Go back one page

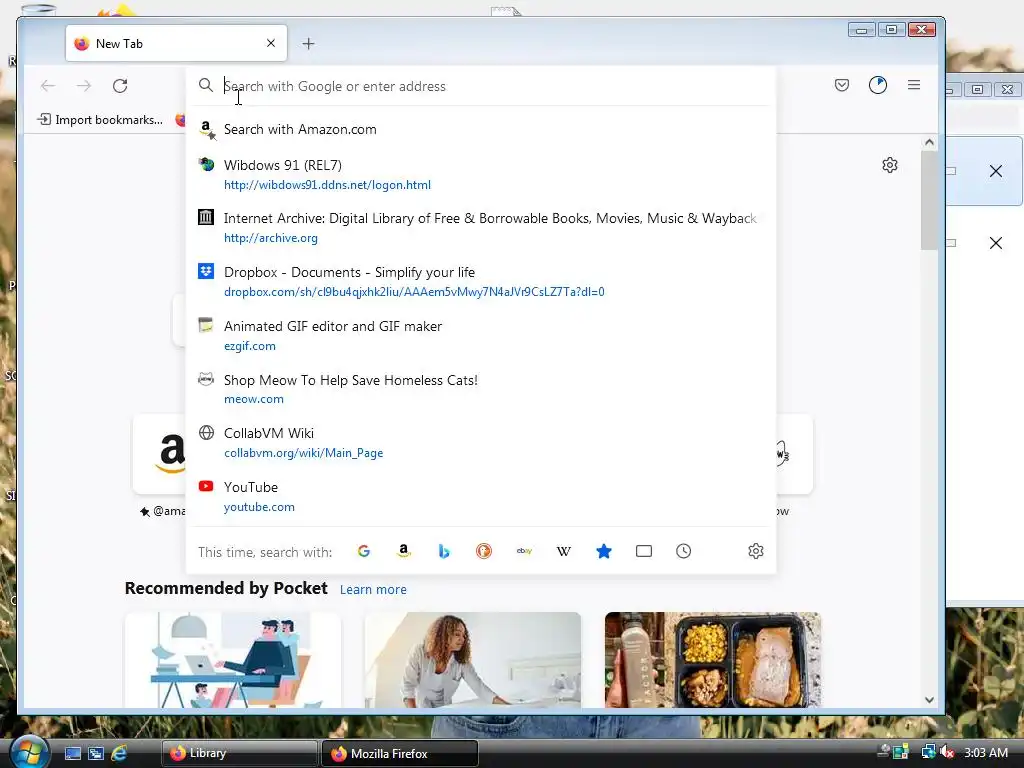click(x=48, y=86)
